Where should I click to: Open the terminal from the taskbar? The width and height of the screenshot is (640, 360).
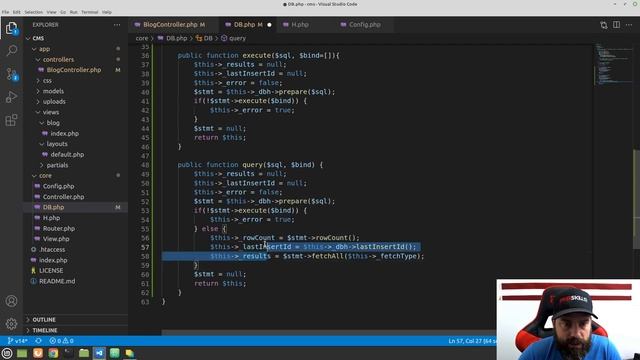tap(69, 353)
